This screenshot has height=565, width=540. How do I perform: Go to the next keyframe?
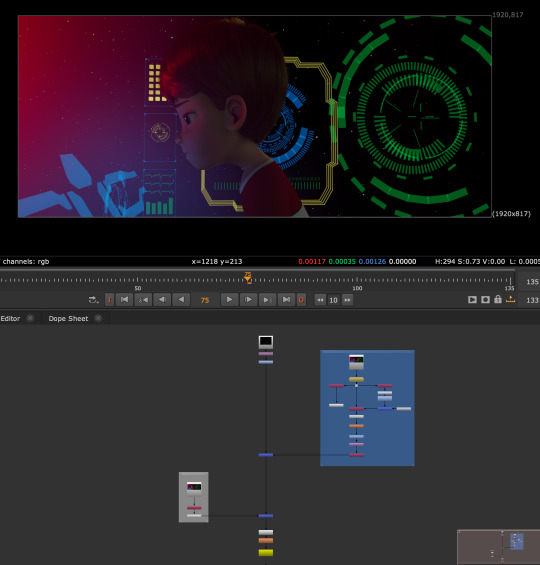(x=267, y=300)
